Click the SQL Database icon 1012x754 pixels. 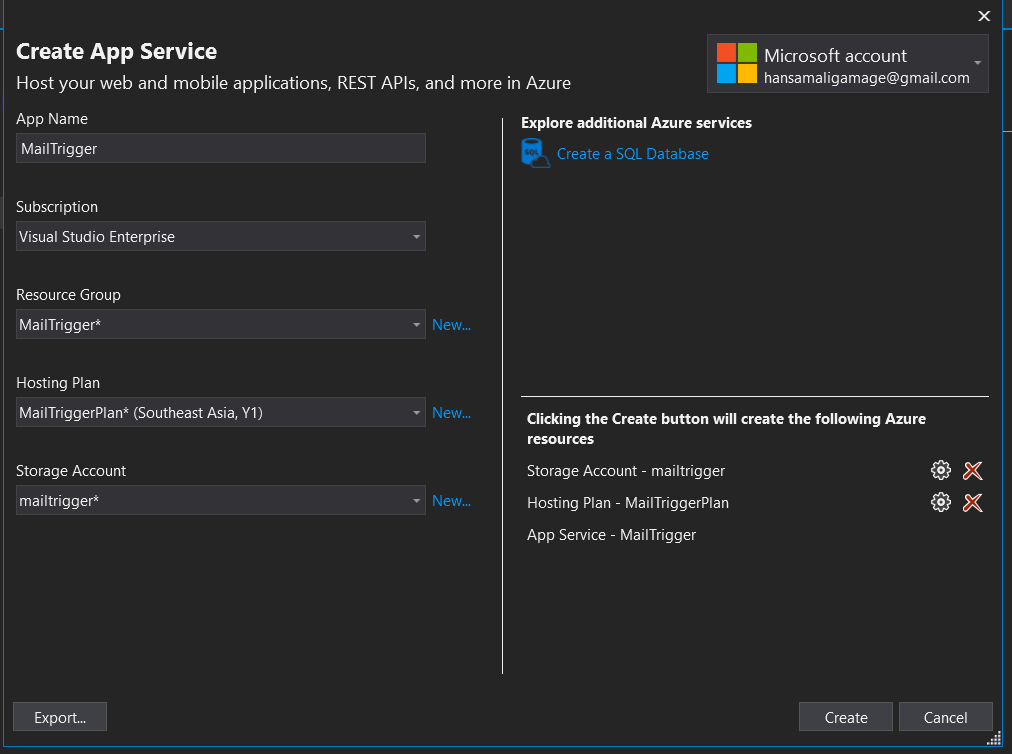pos(535,154)
